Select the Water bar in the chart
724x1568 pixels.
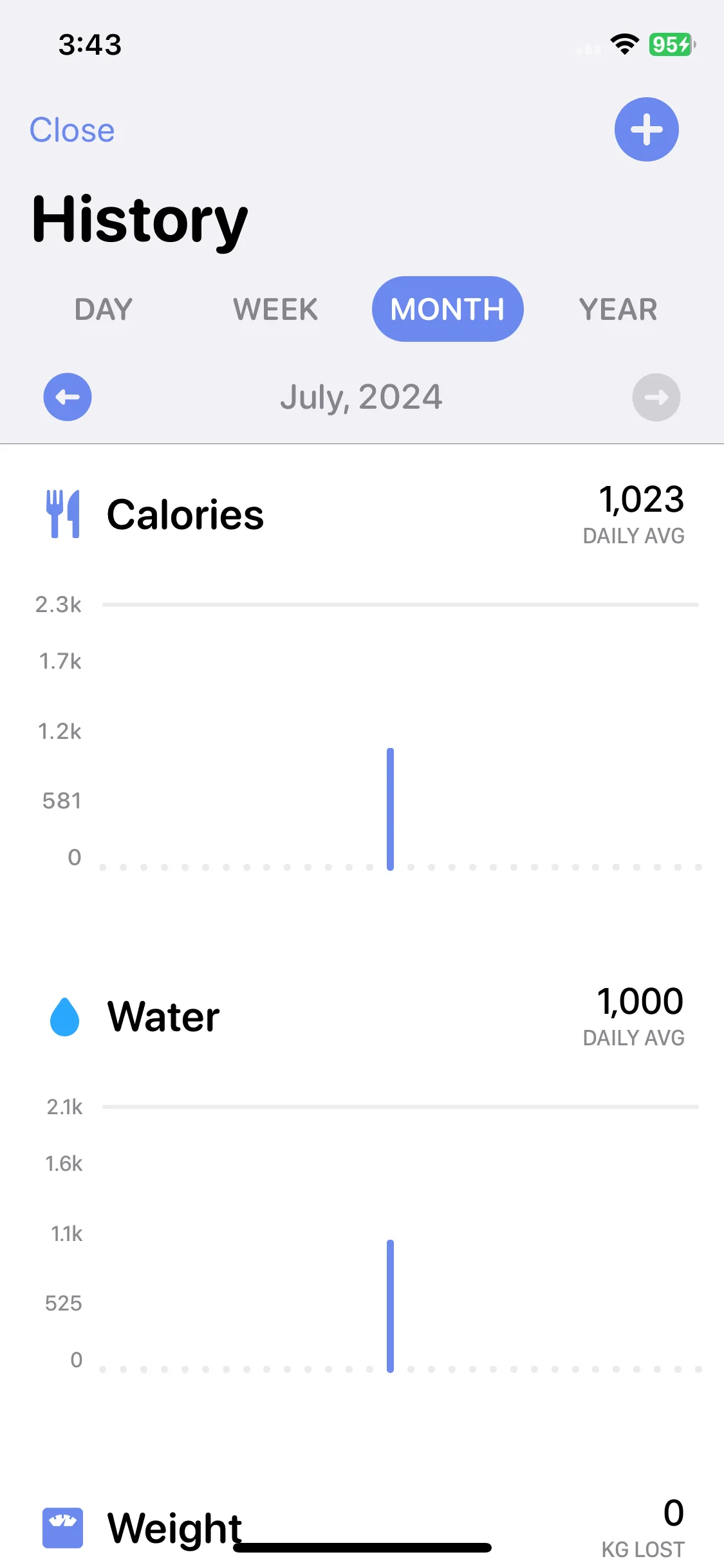point(390,1306)
